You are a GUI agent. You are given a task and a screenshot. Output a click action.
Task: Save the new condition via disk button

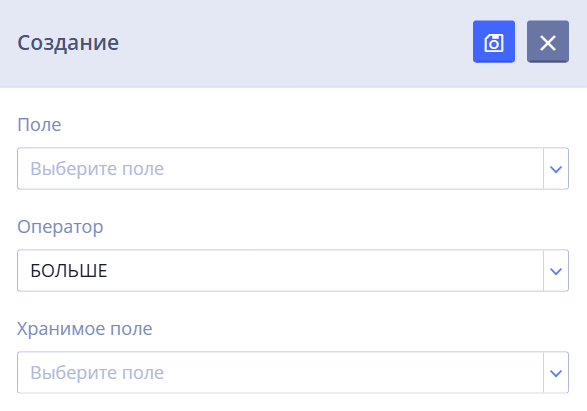point(494,42)
